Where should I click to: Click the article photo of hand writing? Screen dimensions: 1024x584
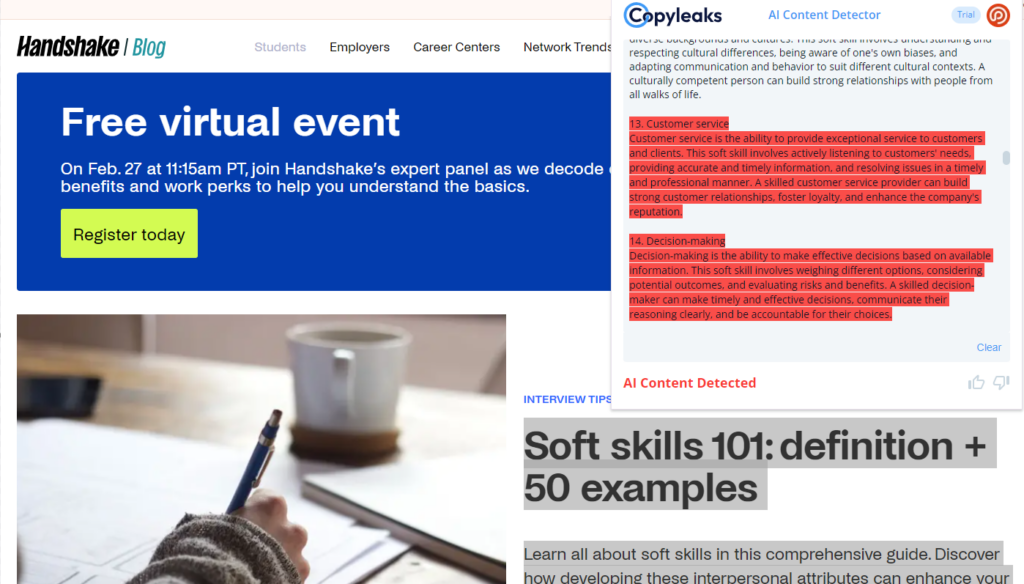coord(261,449)
